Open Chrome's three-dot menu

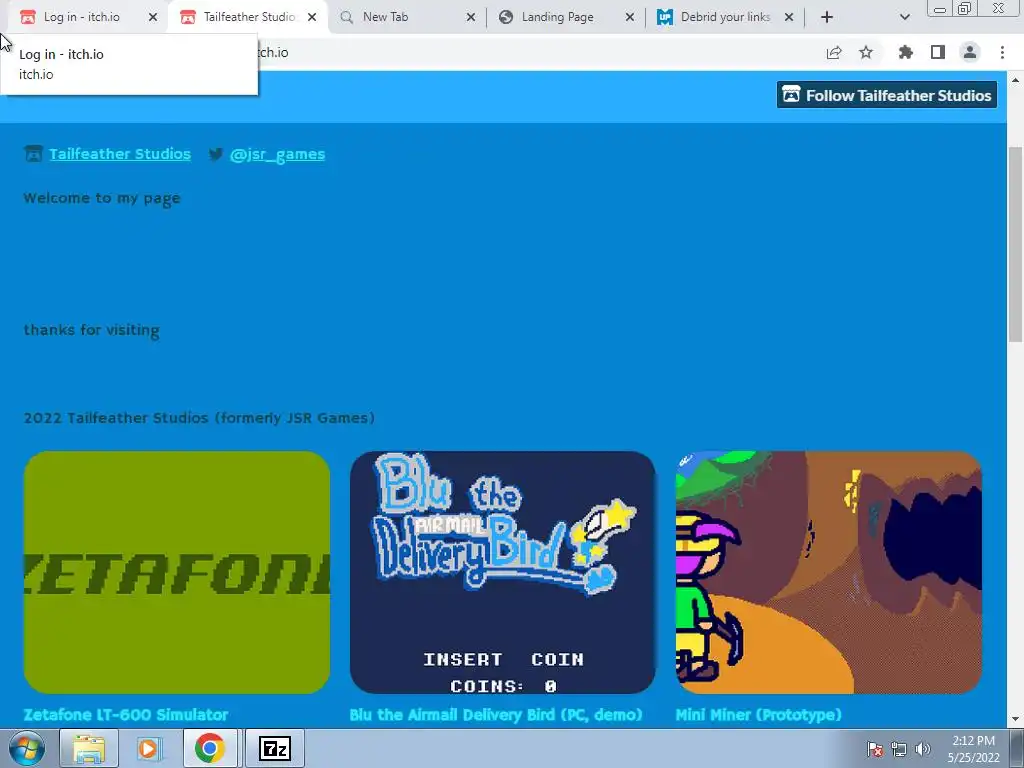pos(1002,52)
